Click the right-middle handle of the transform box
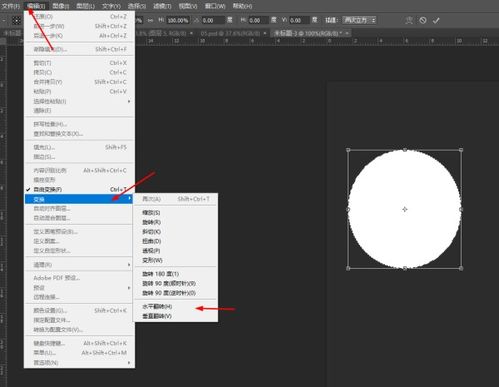The height and width of the screenshot is (387, 499). [461, 209]
